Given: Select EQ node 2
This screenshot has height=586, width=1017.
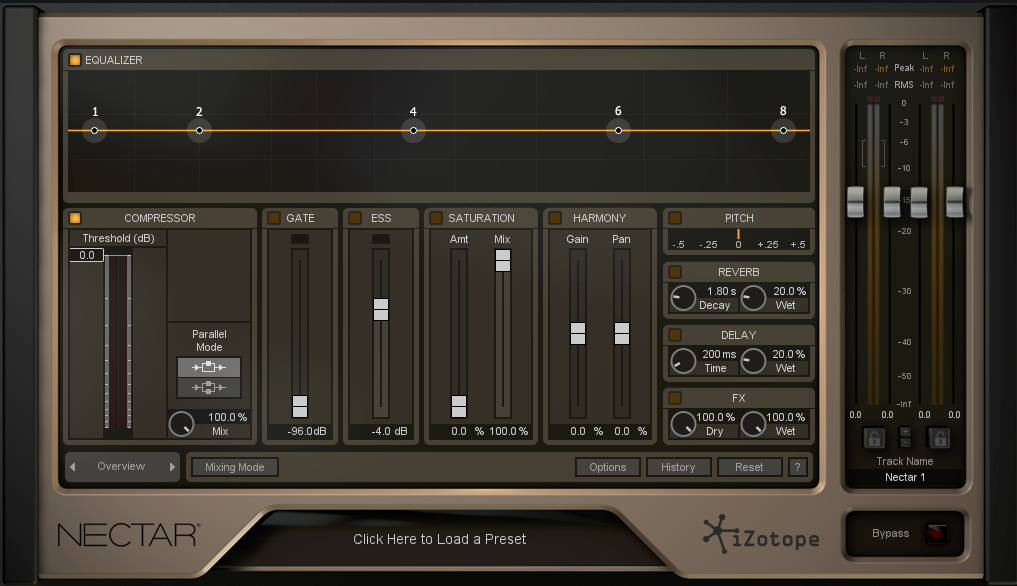Looking at the screenshot, I should 199,130.
